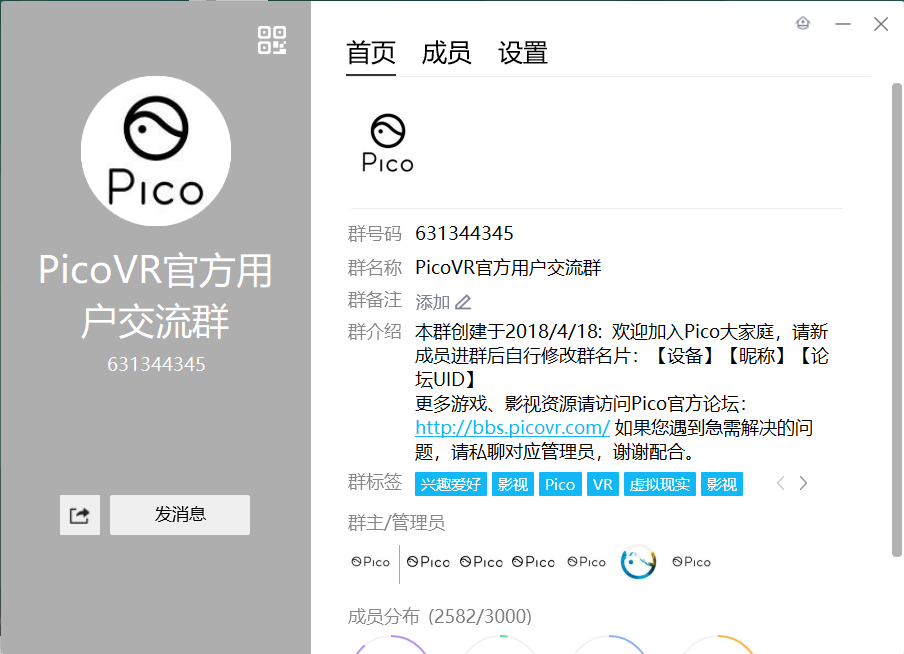904x654 pixels.
Task: Select the VR tag
Action: [603, 484]
